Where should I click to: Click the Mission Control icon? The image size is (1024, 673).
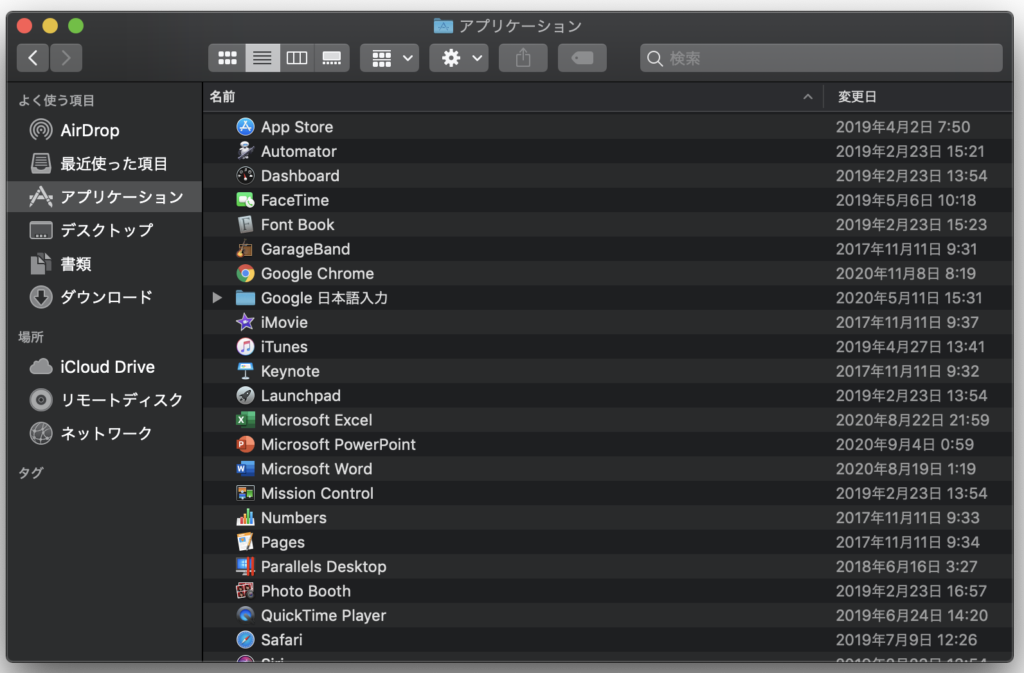point(245,493)
